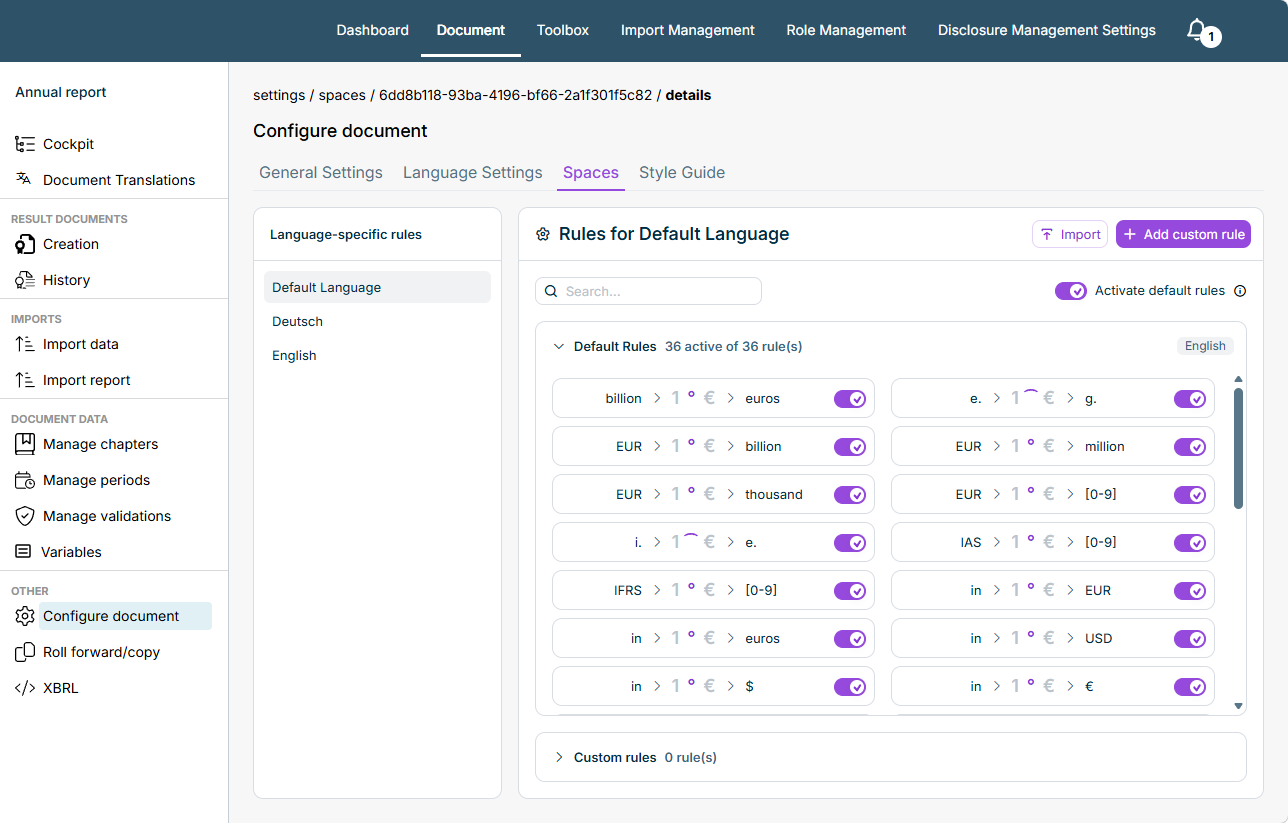Click the Import button
Viewport: 1288px width, 823px height.
[x=1070, y=234]
